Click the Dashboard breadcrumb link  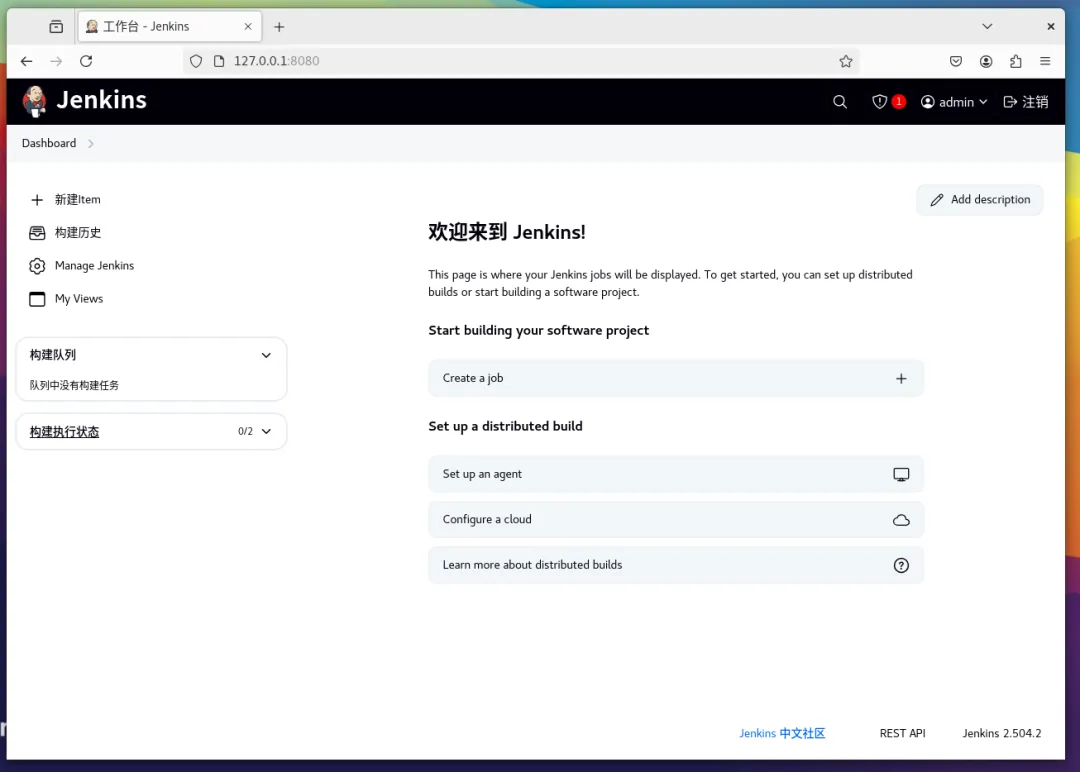coord(49,143)
